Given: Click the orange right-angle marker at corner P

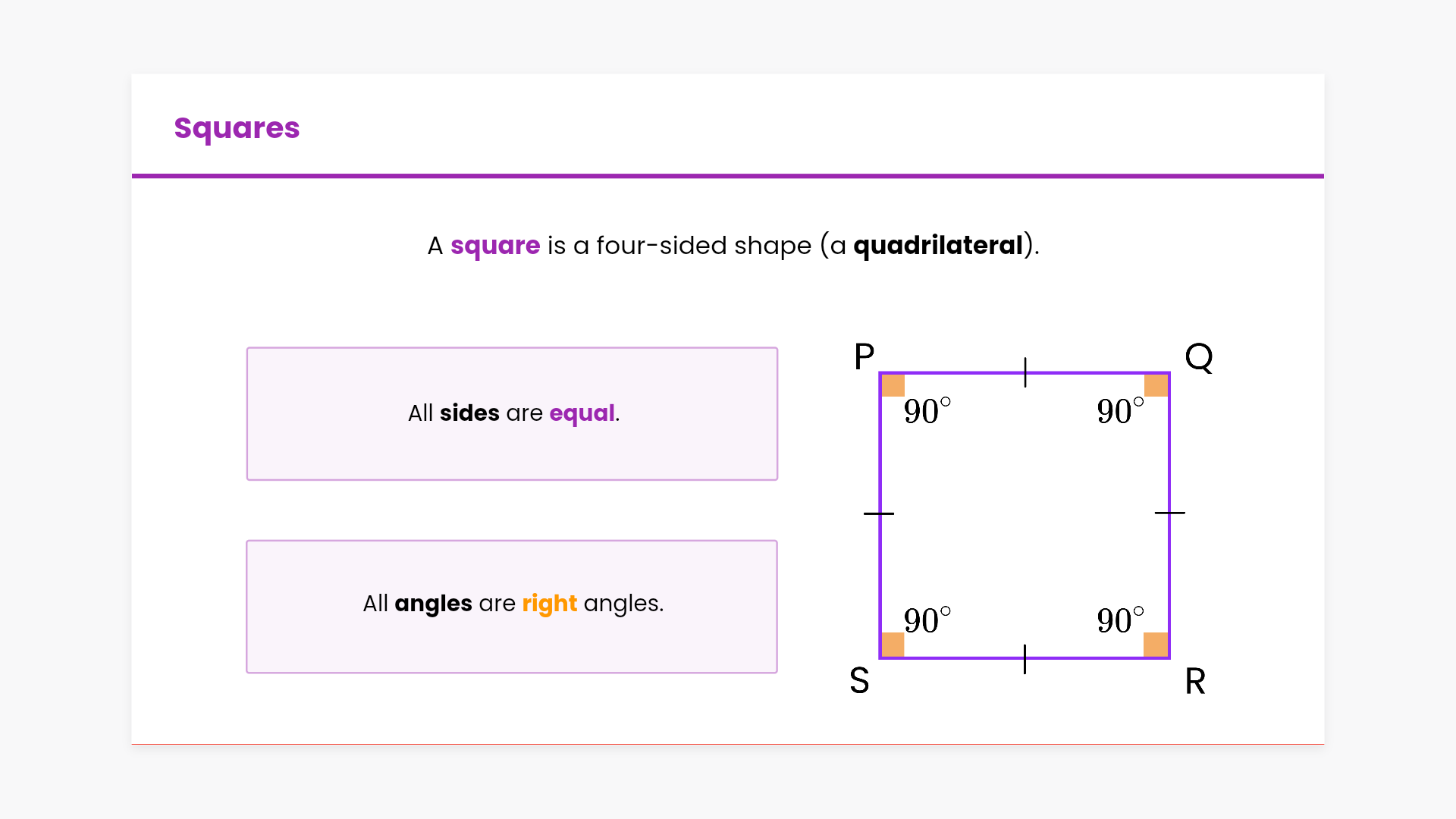Looking at the screenshot, I should coord(893,385).
